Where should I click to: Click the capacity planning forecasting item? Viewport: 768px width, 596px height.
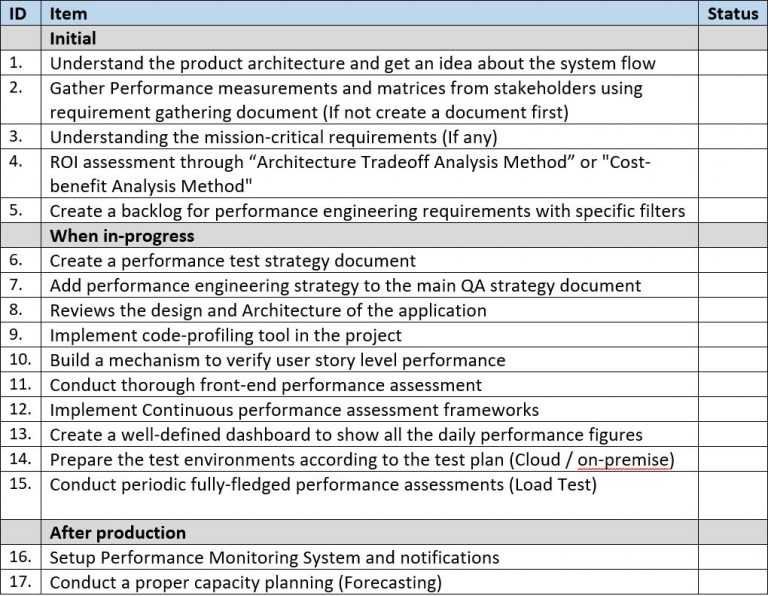(245, 582)
